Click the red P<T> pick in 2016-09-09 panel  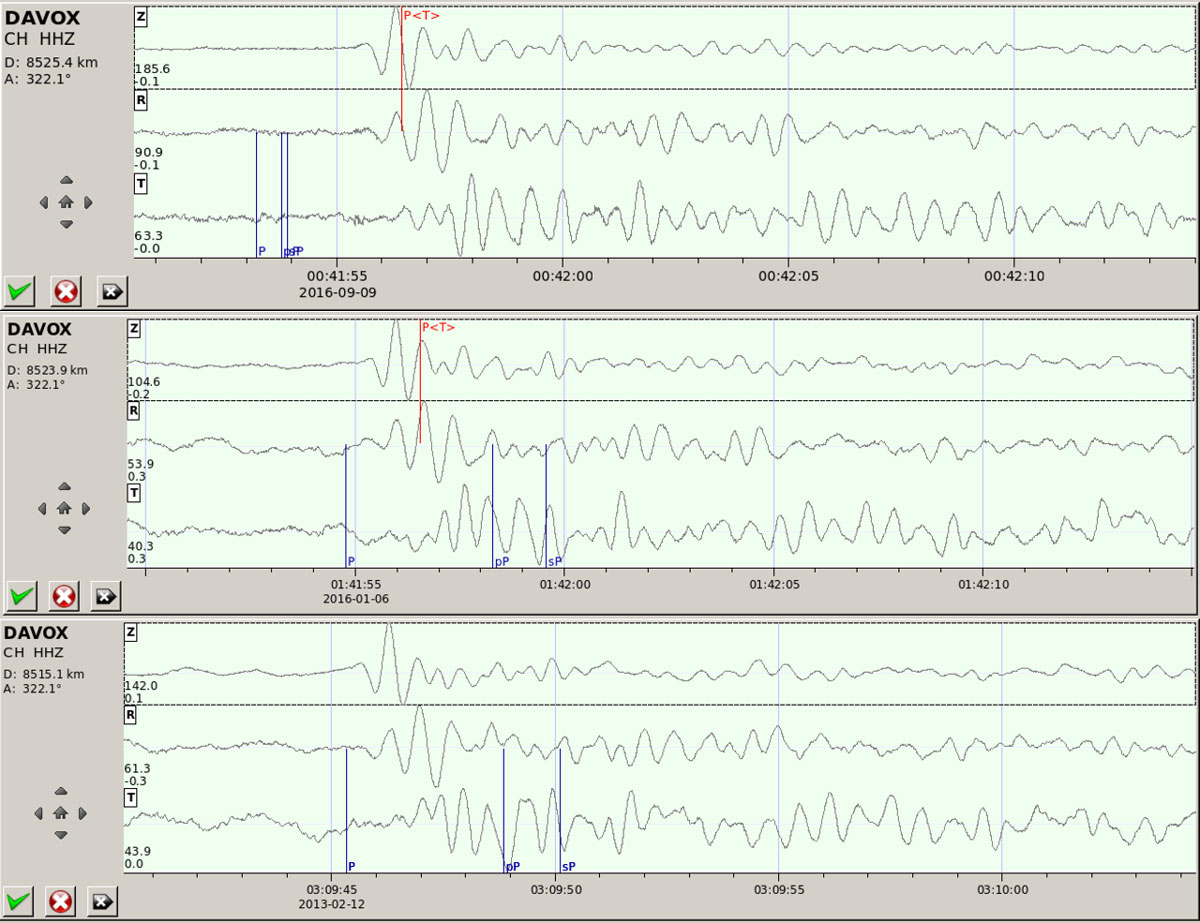point(420,15)
